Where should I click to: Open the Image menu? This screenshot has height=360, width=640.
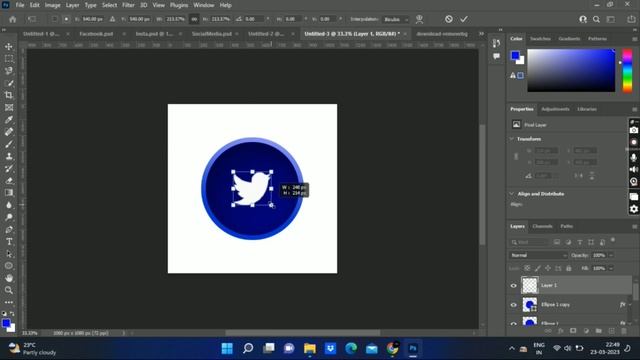pyautogui.click(x=52, y=5)
